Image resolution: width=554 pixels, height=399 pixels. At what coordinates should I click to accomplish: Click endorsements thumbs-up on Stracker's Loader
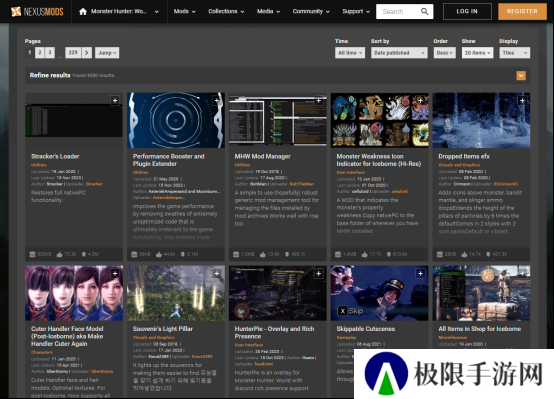point(59,254)
